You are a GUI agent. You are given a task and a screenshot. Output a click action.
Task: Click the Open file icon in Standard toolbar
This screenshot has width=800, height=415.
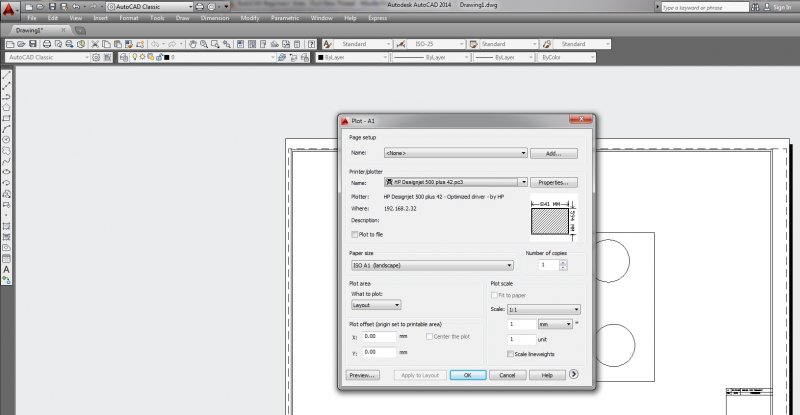21,44
